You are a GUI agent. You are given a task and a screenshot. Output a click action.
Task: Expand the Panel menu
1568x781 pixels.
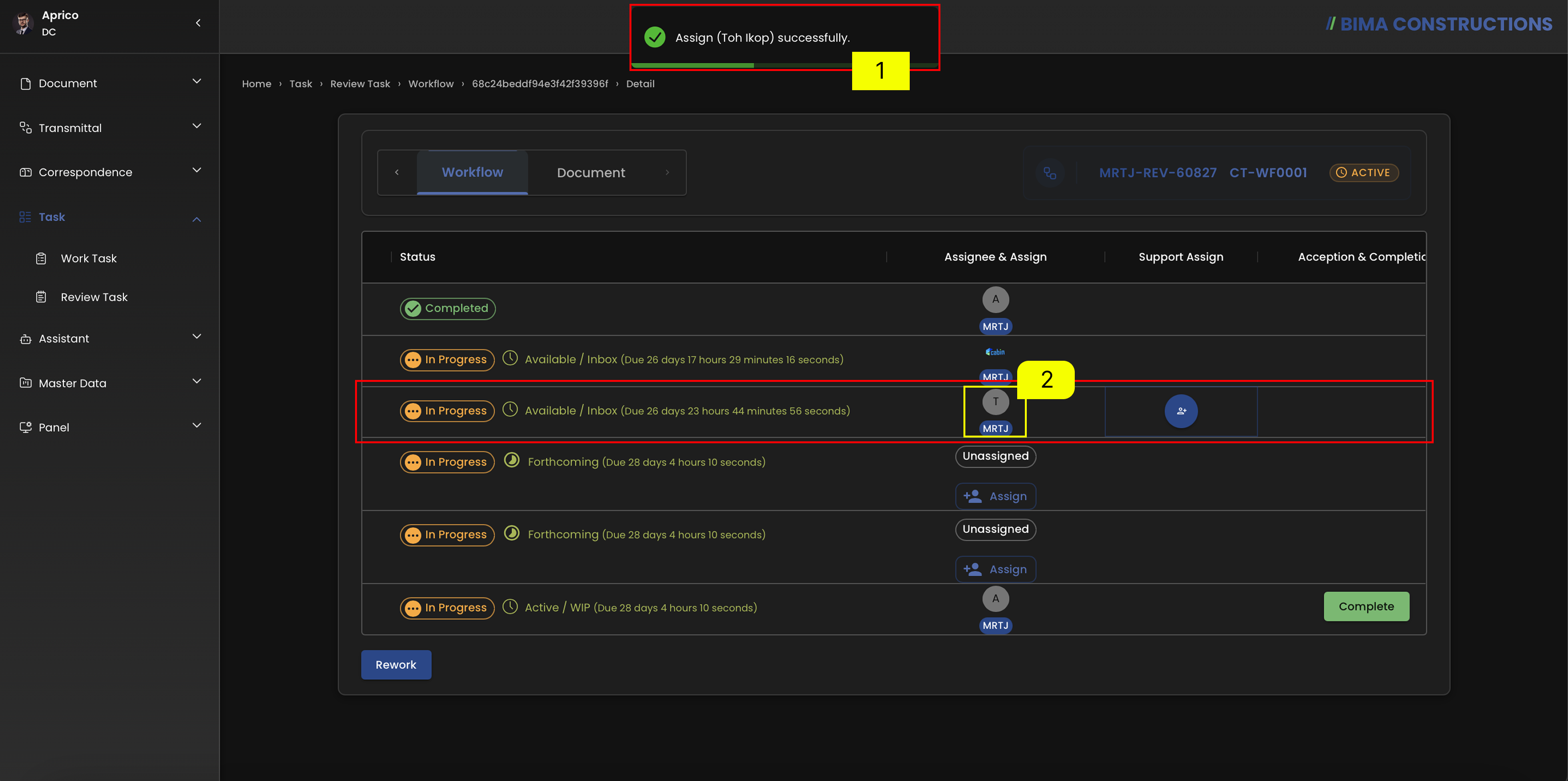(x=197, y=426)
